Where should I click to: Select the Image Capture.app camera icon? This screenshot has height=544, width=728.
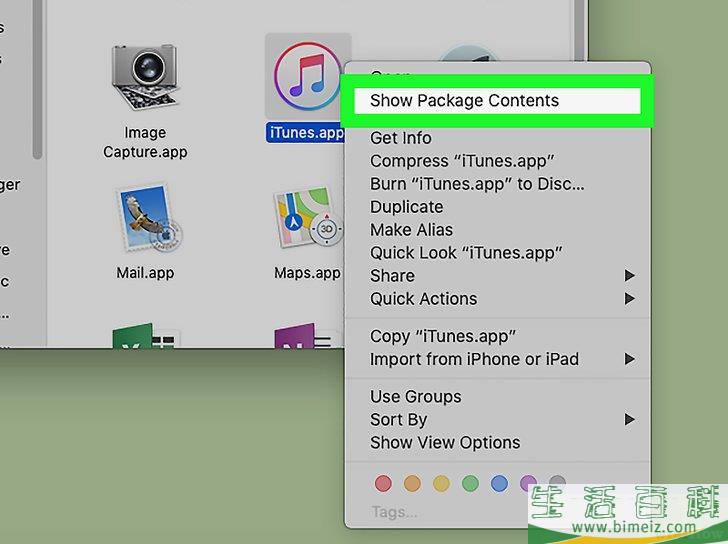click(x=145, y=77)
